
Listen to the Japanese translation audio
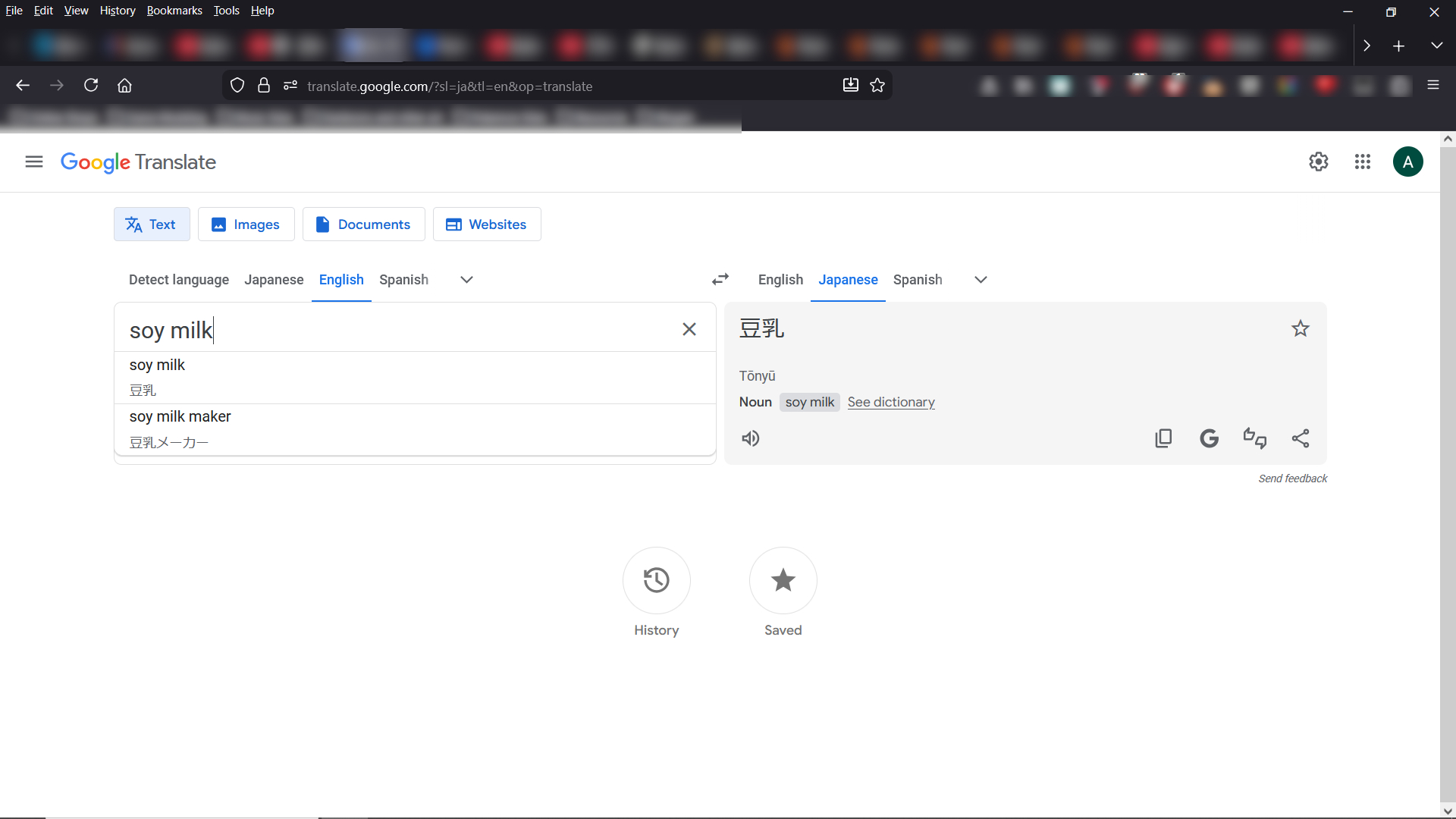tap(750, 438)
